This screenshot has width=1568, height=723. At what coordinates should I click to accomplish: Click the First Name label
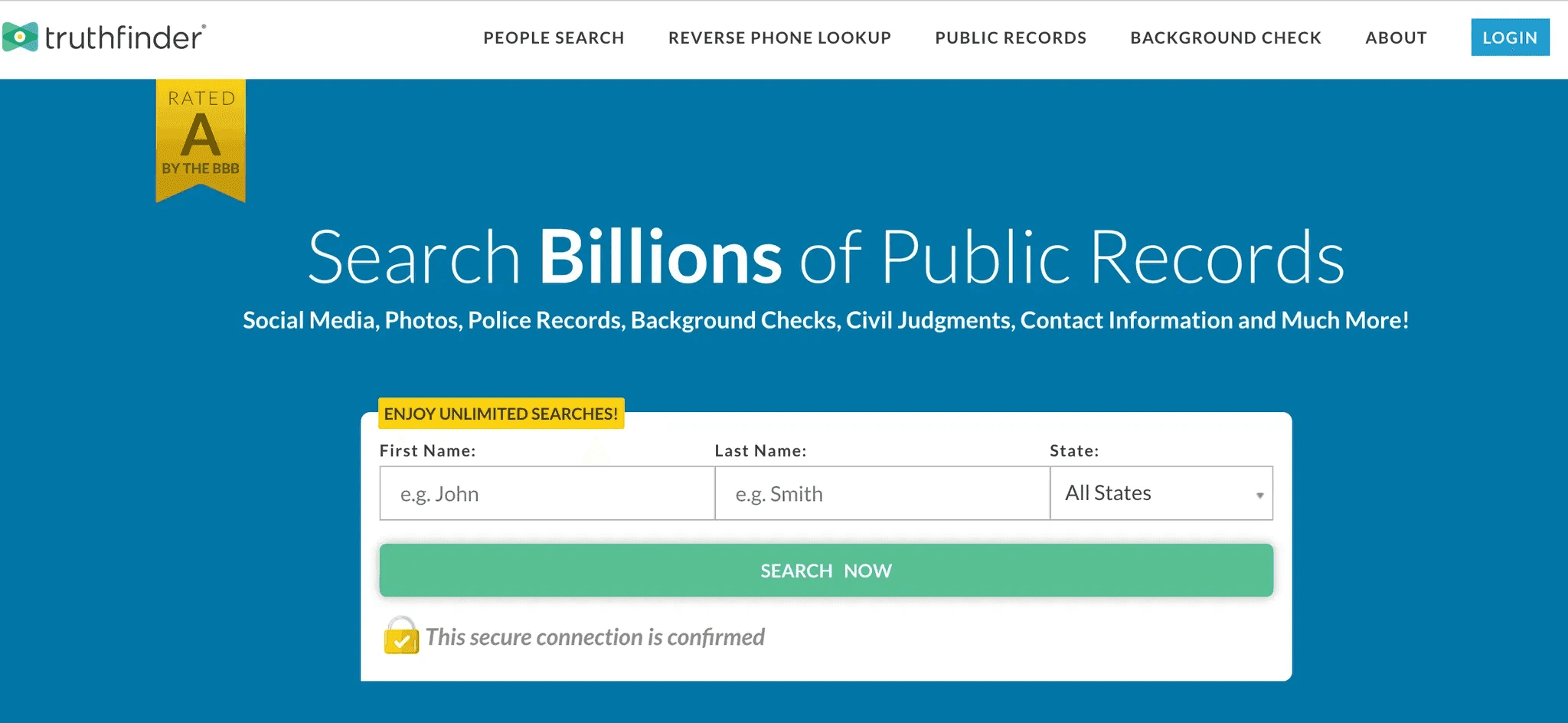tap(427, 451)
